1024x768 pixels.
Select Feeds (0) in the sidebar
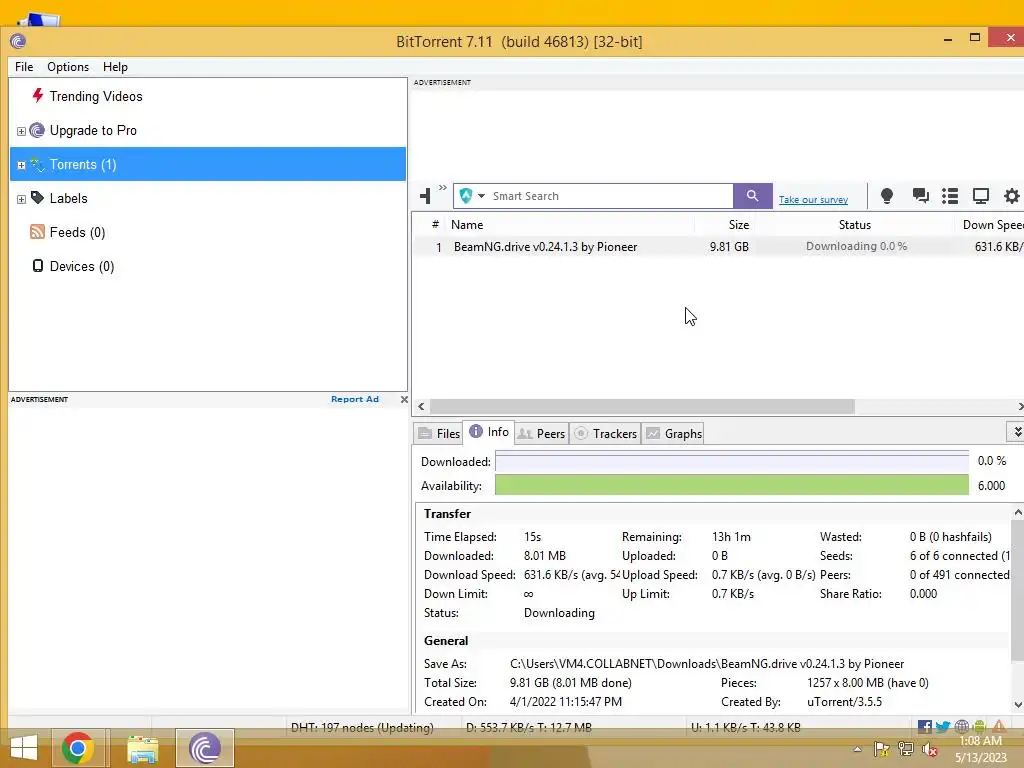click(208, 232)
